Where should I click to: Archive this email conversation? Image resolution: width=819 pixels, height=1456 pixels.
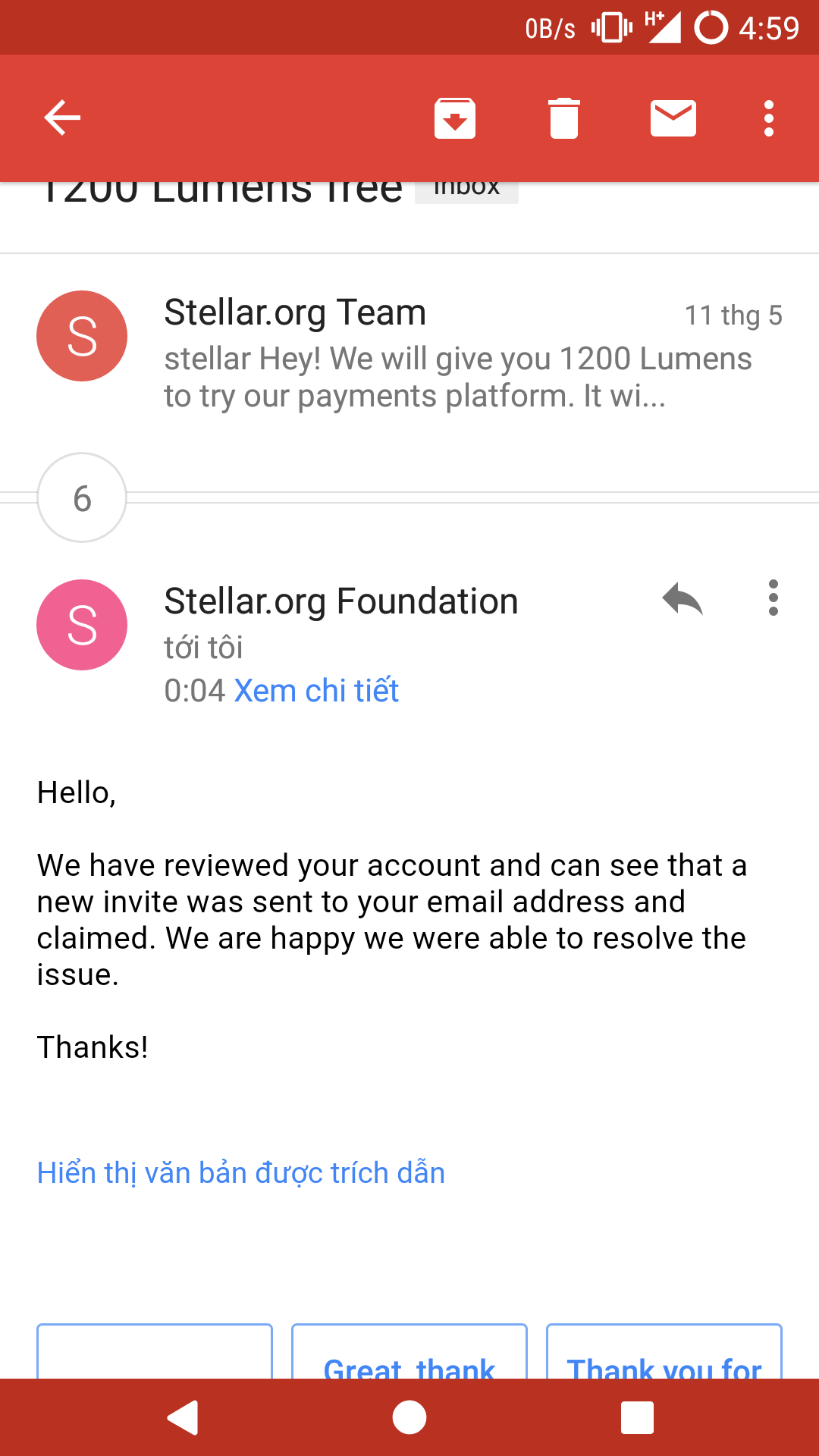455,118
